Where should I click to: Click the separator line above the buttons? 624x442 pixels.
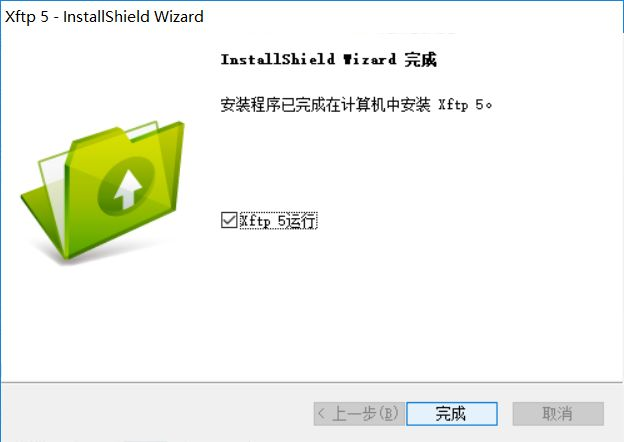click(x=312, y=382)
